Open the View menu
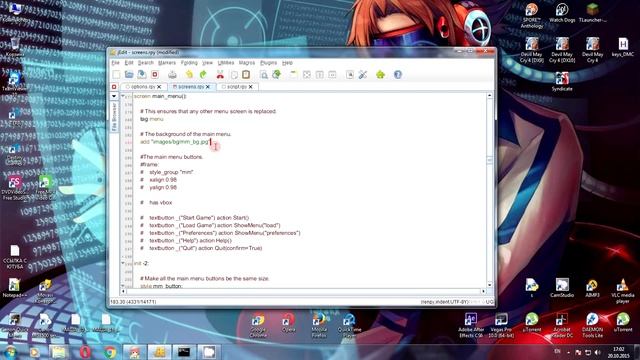Viewport: 640px width, 360px height. coord(208,63)
